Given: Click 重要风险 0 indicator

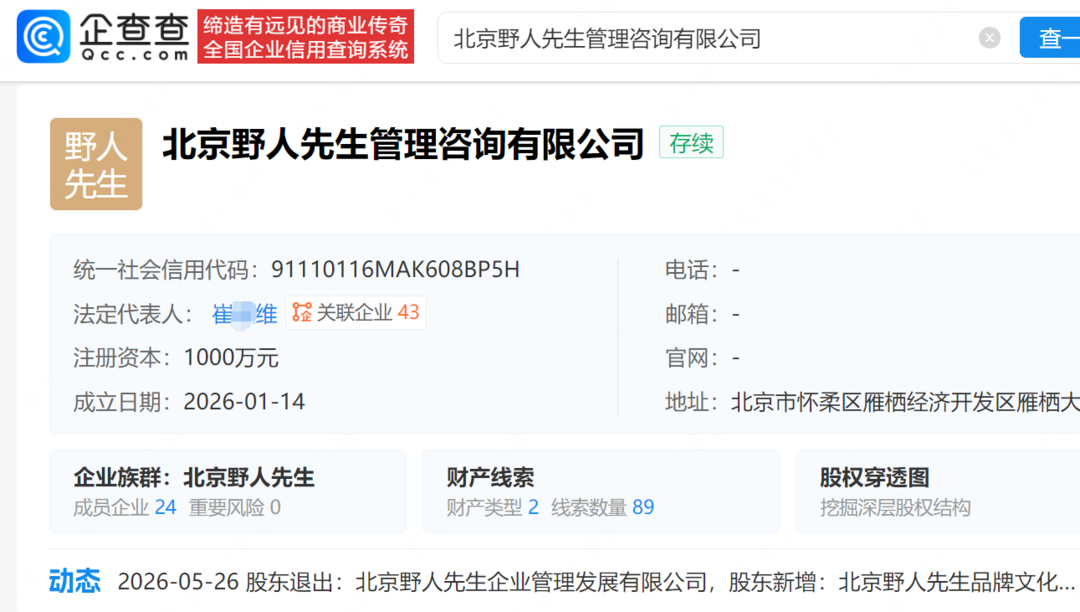Looking at the screenshot, I should [235, 507].
